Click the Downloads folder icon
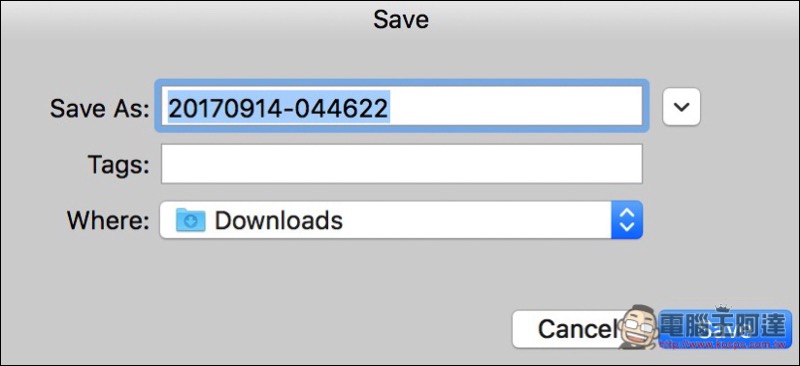 click(x=190, y=220)
